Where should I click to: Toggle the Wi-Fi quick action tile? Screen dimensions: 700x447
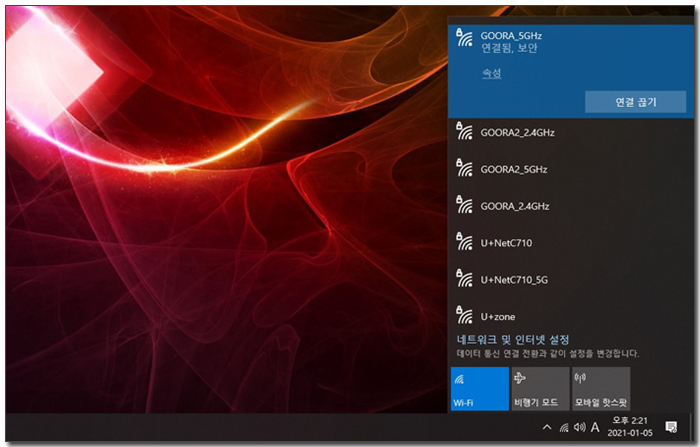click(x=479, y=389)
